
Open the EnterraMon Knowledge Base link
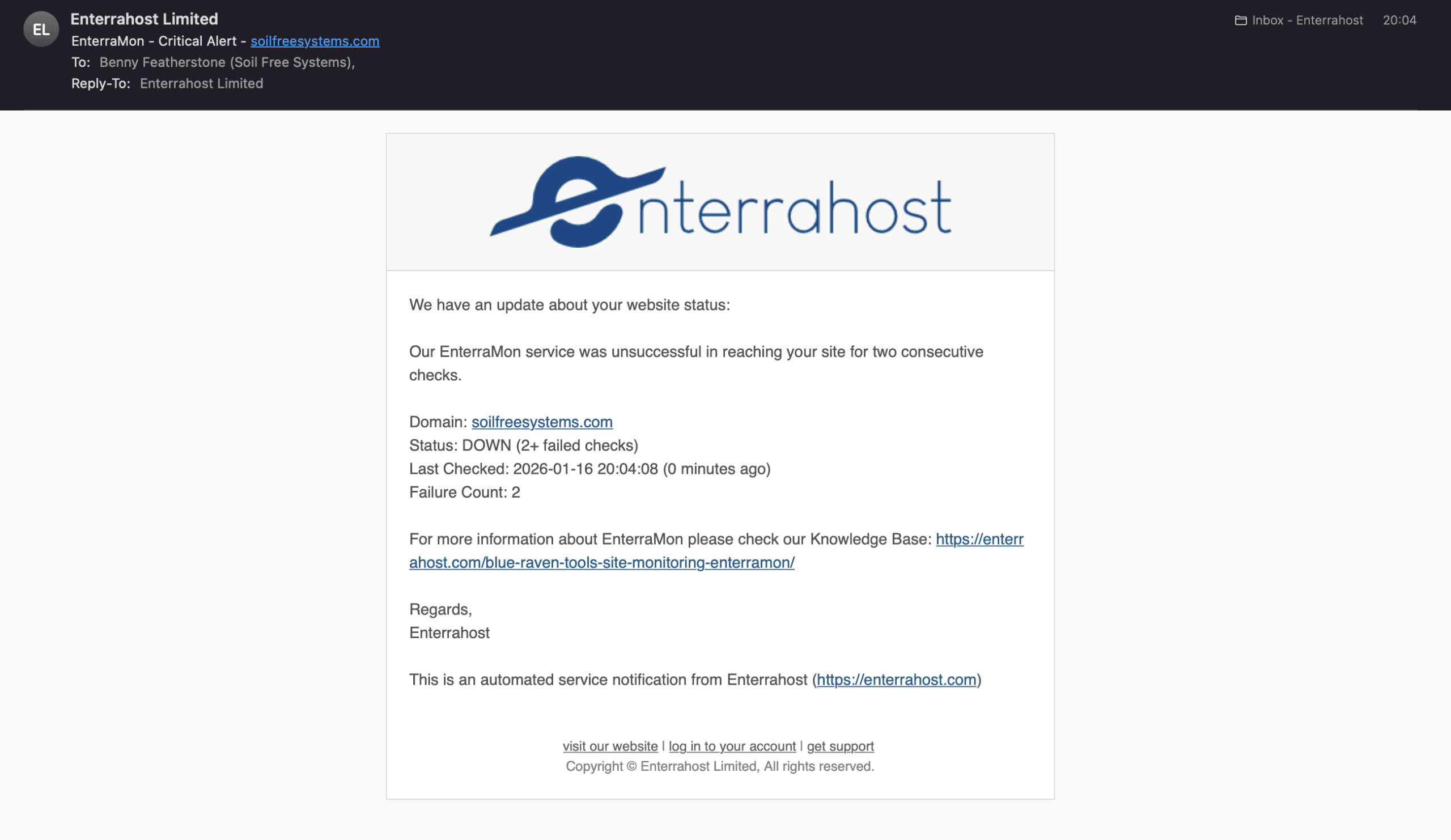(x=601, y=562)
